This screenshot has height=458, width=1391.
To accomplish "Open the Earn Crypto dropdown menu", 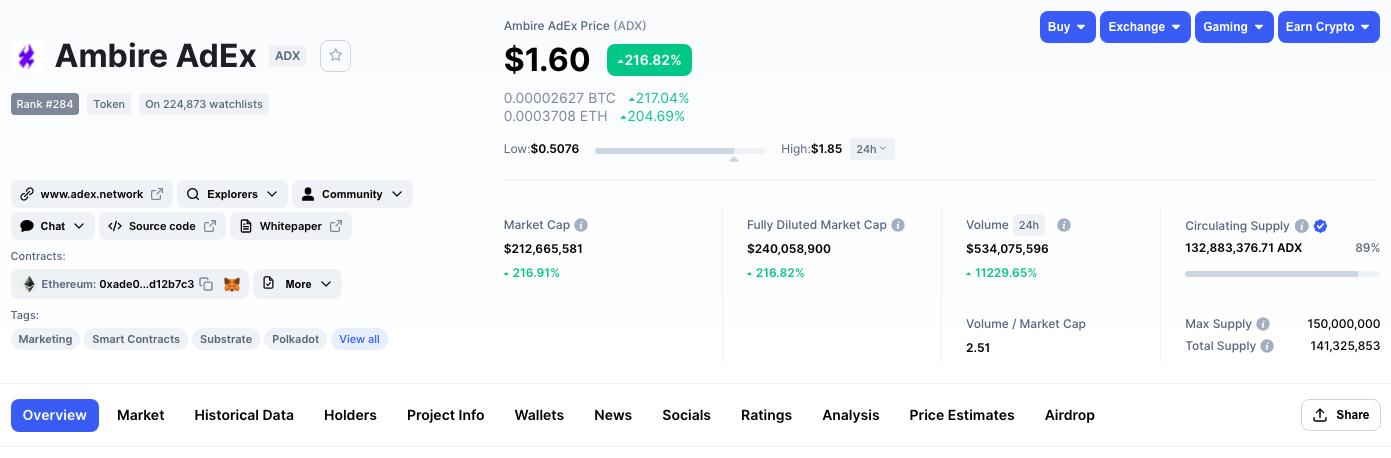I will [x=1329, y=27].
